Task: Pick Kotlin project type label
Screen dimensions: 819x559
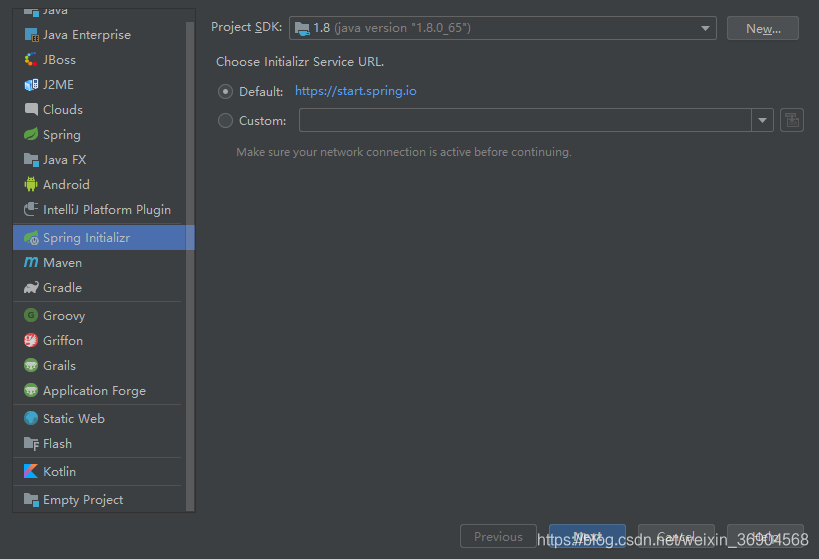Action: (x=59, y=472)
